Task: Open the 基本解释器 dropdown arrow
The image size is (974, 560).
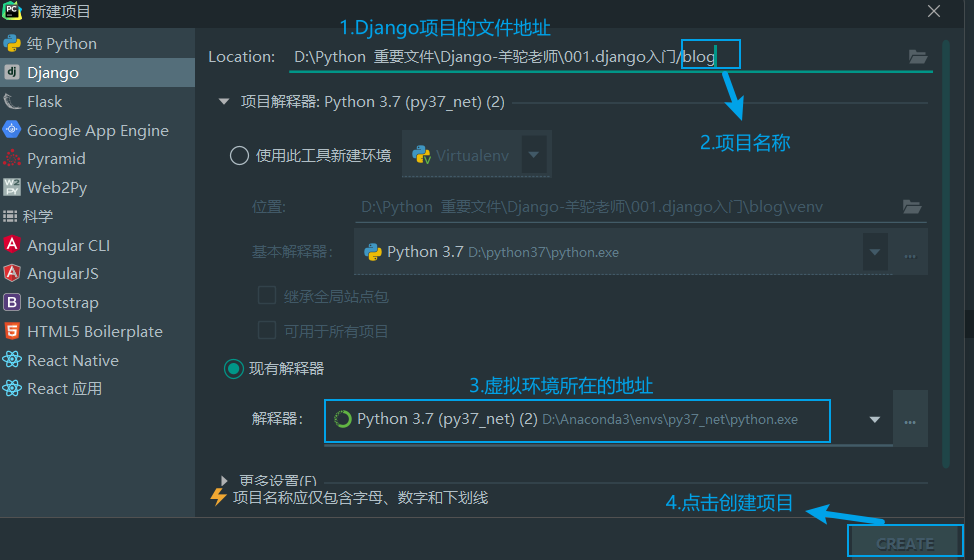Action: [x=875, y=252]
